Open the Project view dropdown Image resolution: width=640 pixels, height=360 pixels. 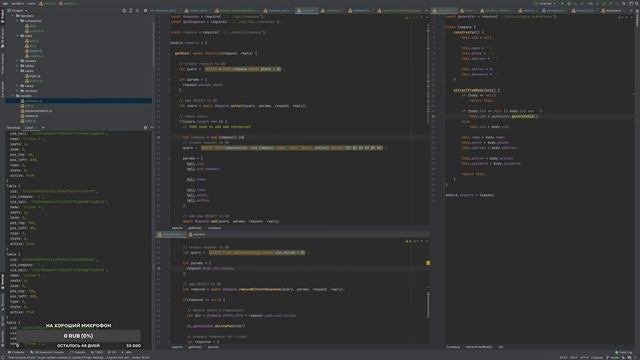coord(18,11)
